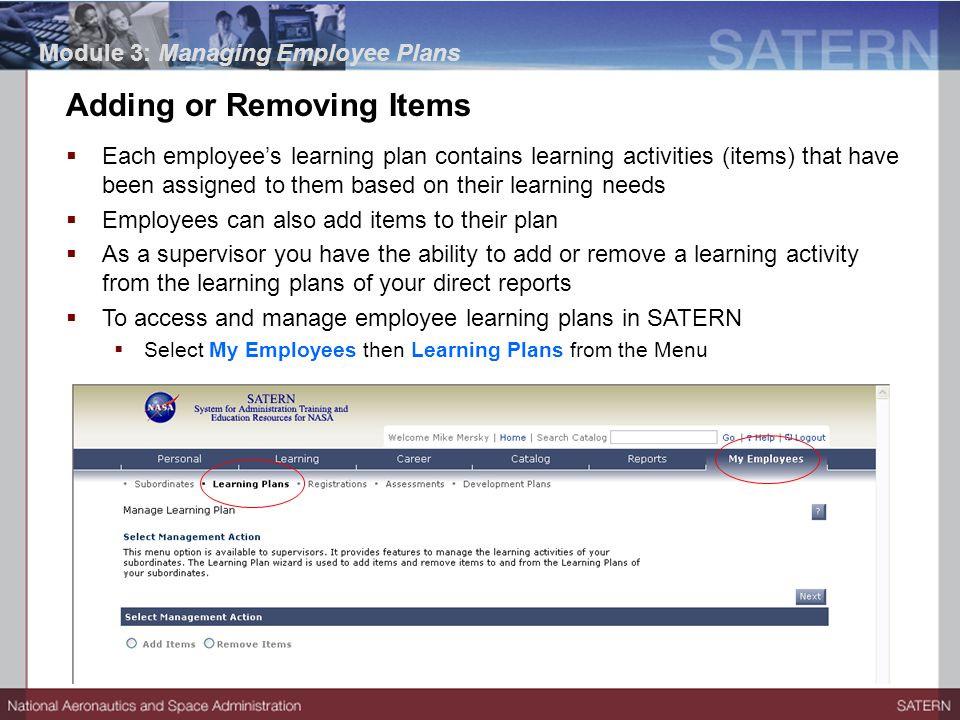Select the Add Items radio button

click(x=132, y=643)
